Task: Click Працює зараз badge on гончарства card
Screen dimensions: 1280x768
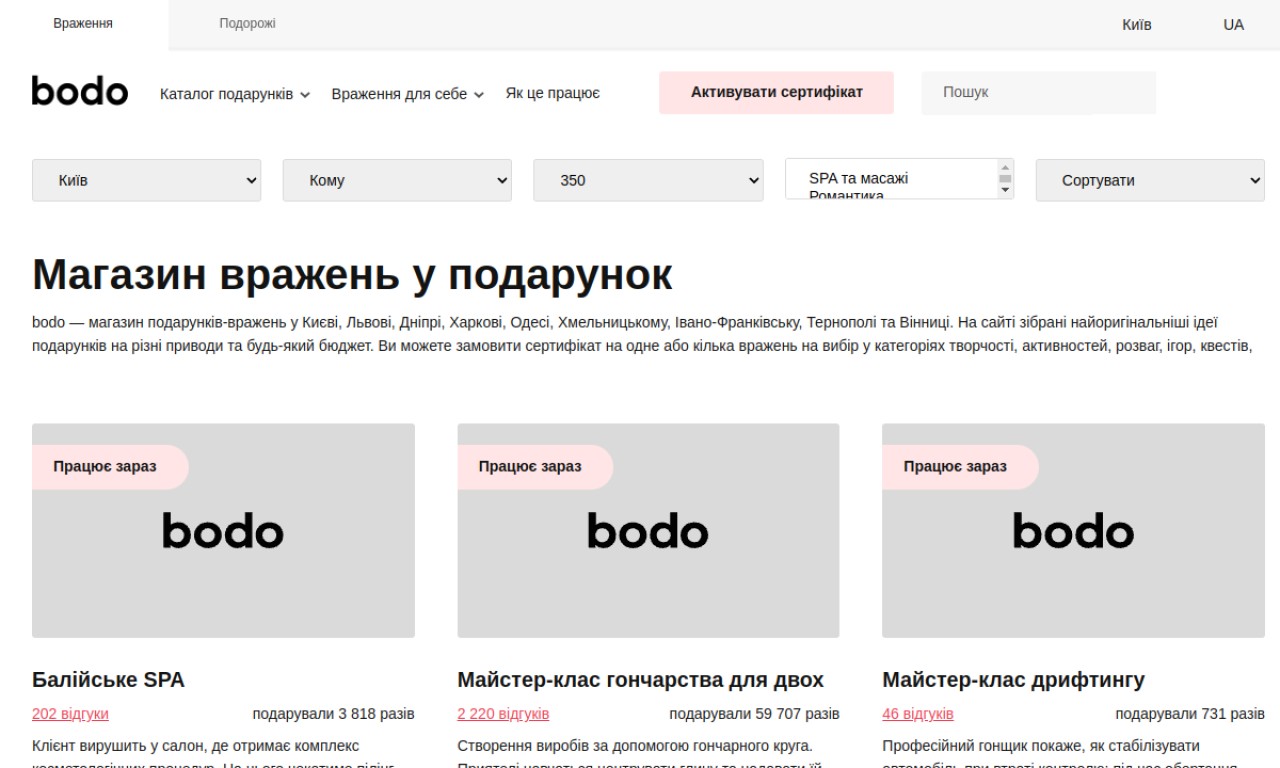Action: pyautogui.click(x=533, y=467)
